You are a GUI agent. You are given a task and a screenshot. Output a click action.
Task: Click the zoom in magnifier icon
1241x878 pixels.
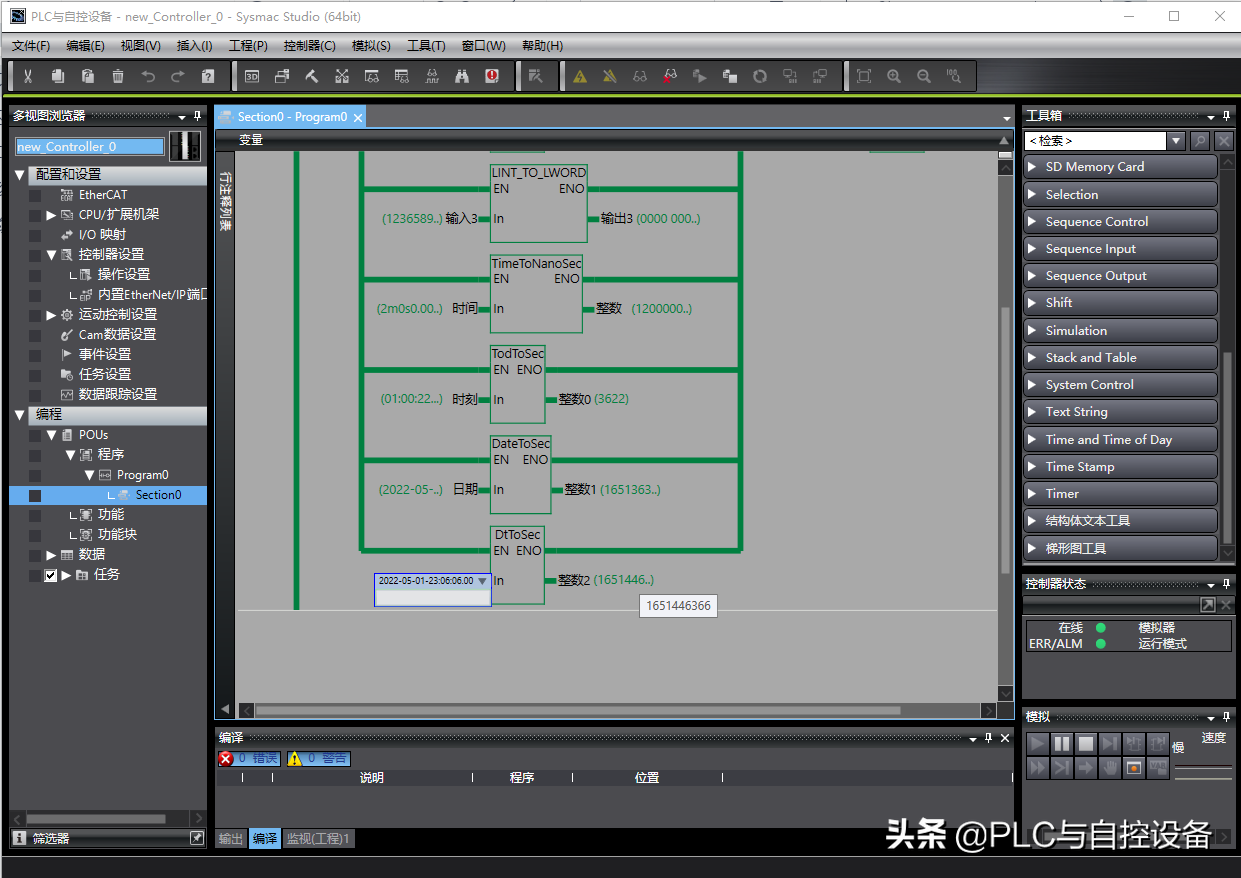pos(894,76)
